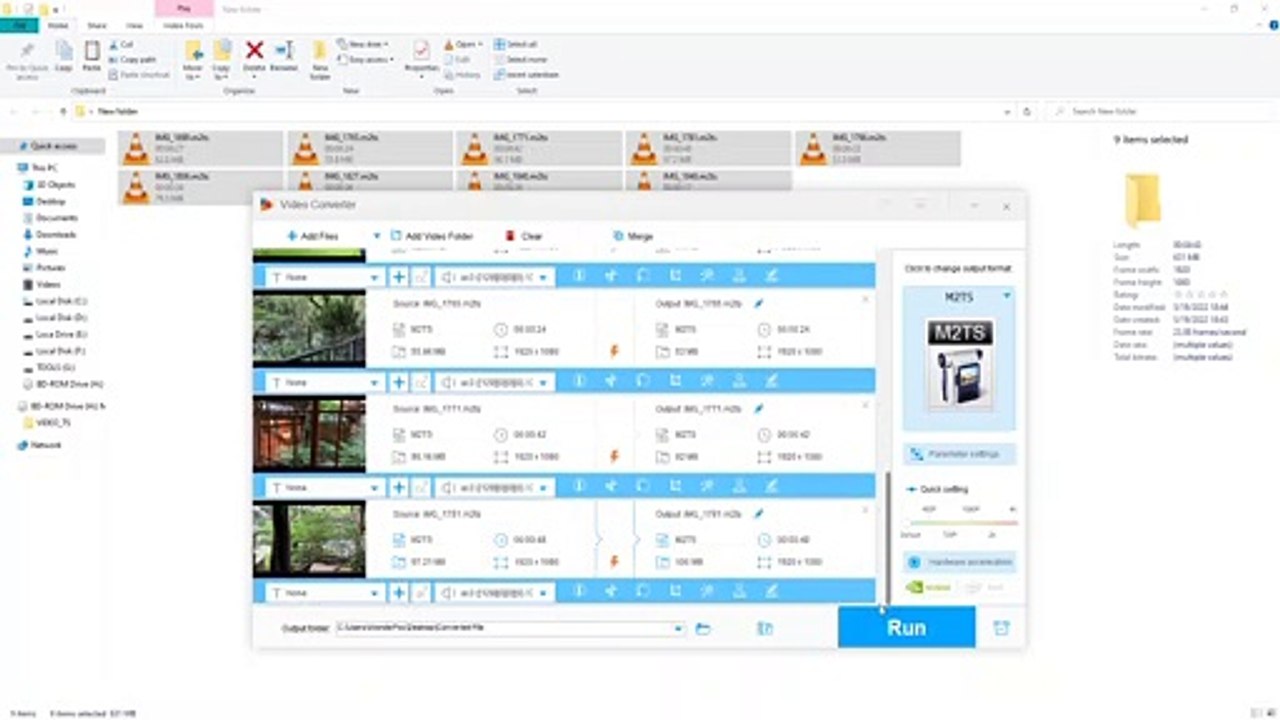Click Rename icon in Explorer ribbon
This screenshot has height=720, width=1280.
coord(284,57)
